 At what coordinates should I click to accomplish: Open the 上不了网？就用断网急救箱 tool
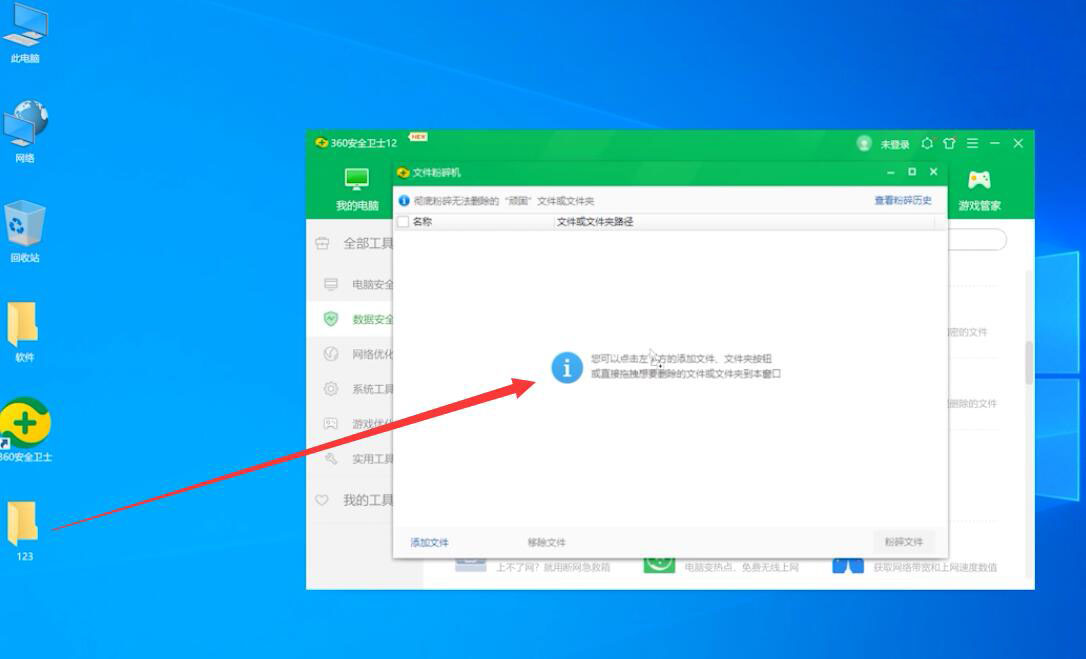(x=533, y=565)
